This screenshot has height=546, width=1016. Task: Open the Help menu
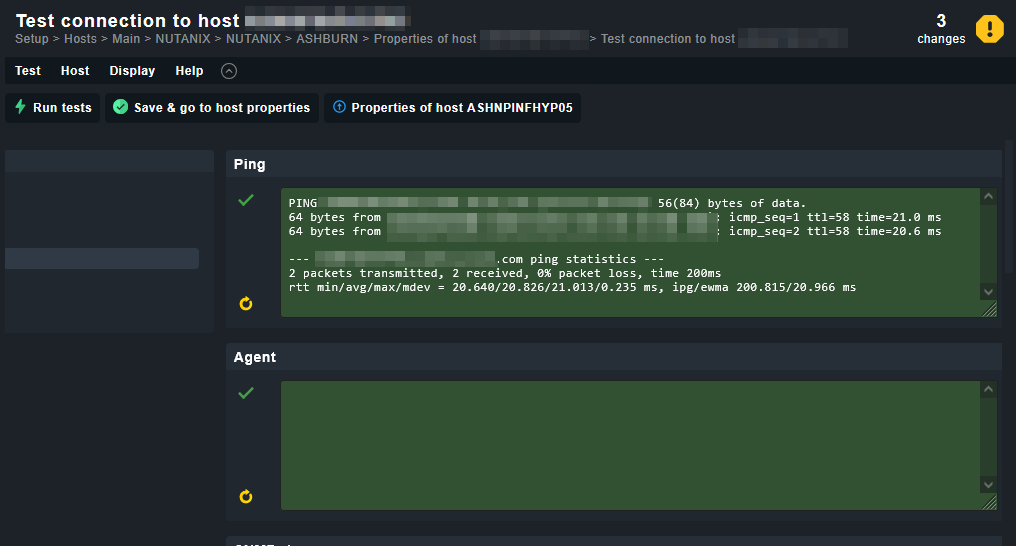(189, 71)
